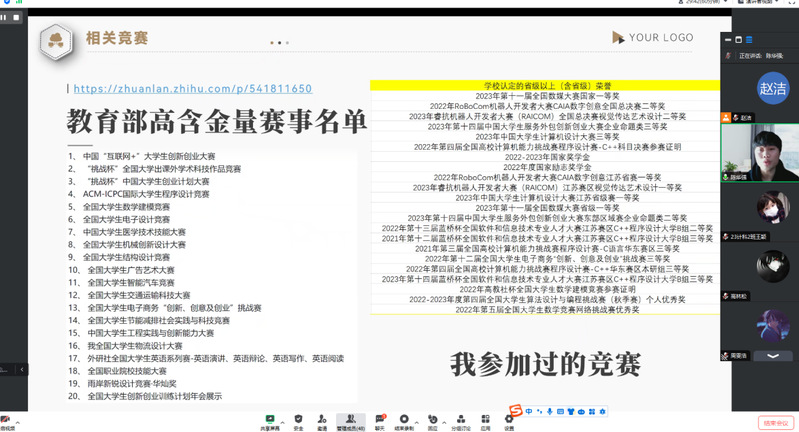Click the Security (安全) icon

pyautogui.click(x=298, y=419)
